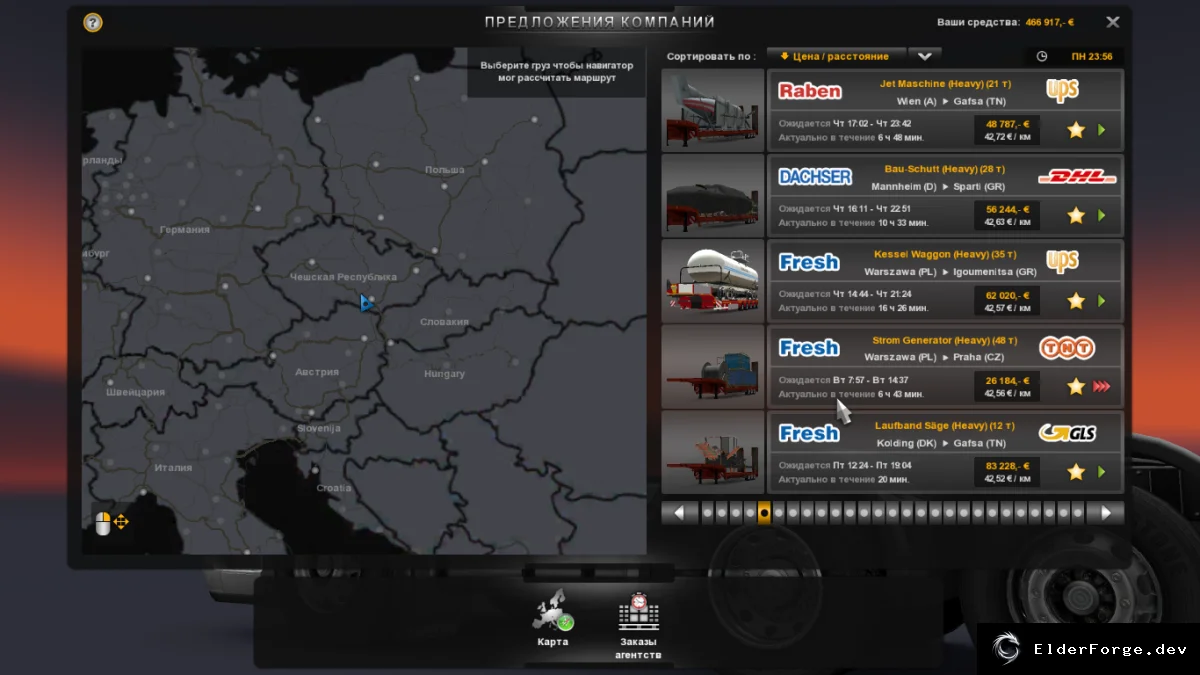1200x675 pixels.
Task: Select the Jet Maschine trailer thumbnail
Action: [x=713, y=110]
